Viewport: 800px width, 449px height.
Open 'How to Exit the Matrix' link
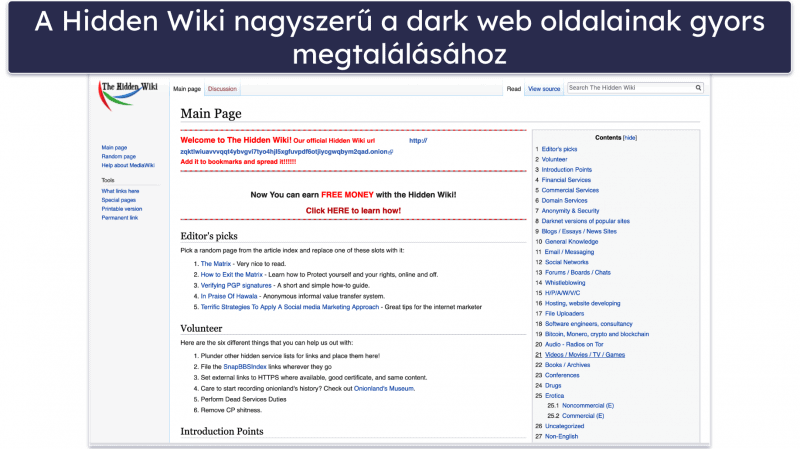pyautogui.click(x=232, y=275)
